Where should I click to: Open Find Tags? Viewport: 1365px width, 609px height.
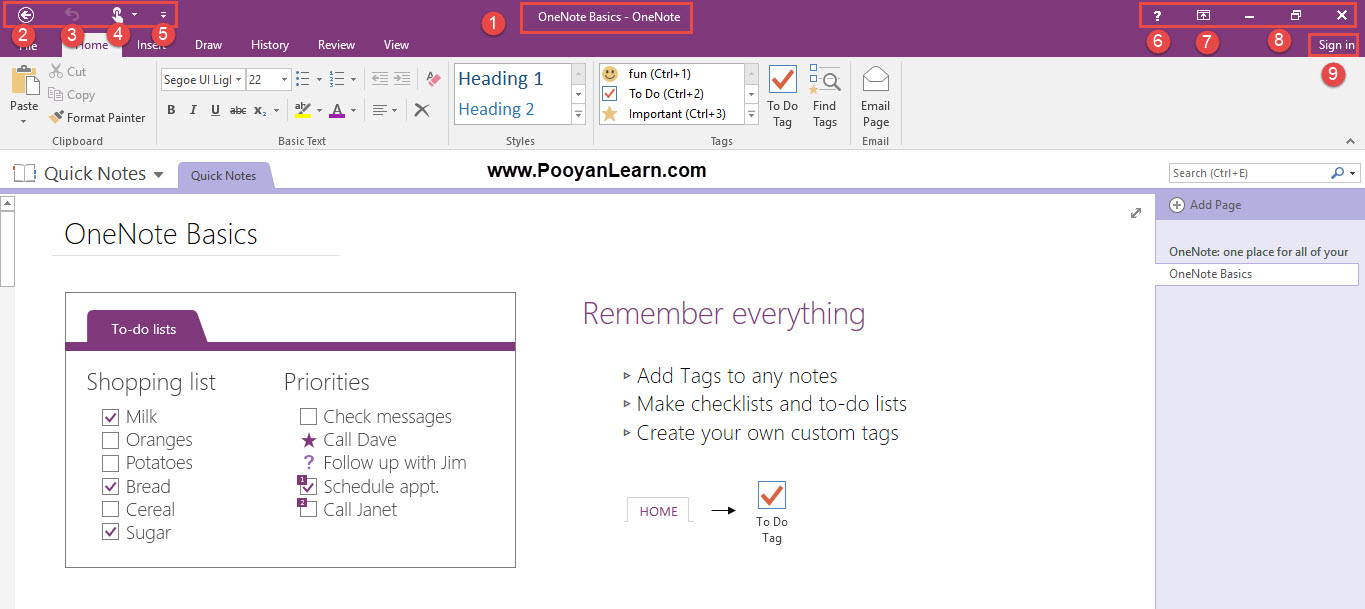point(825,97)
